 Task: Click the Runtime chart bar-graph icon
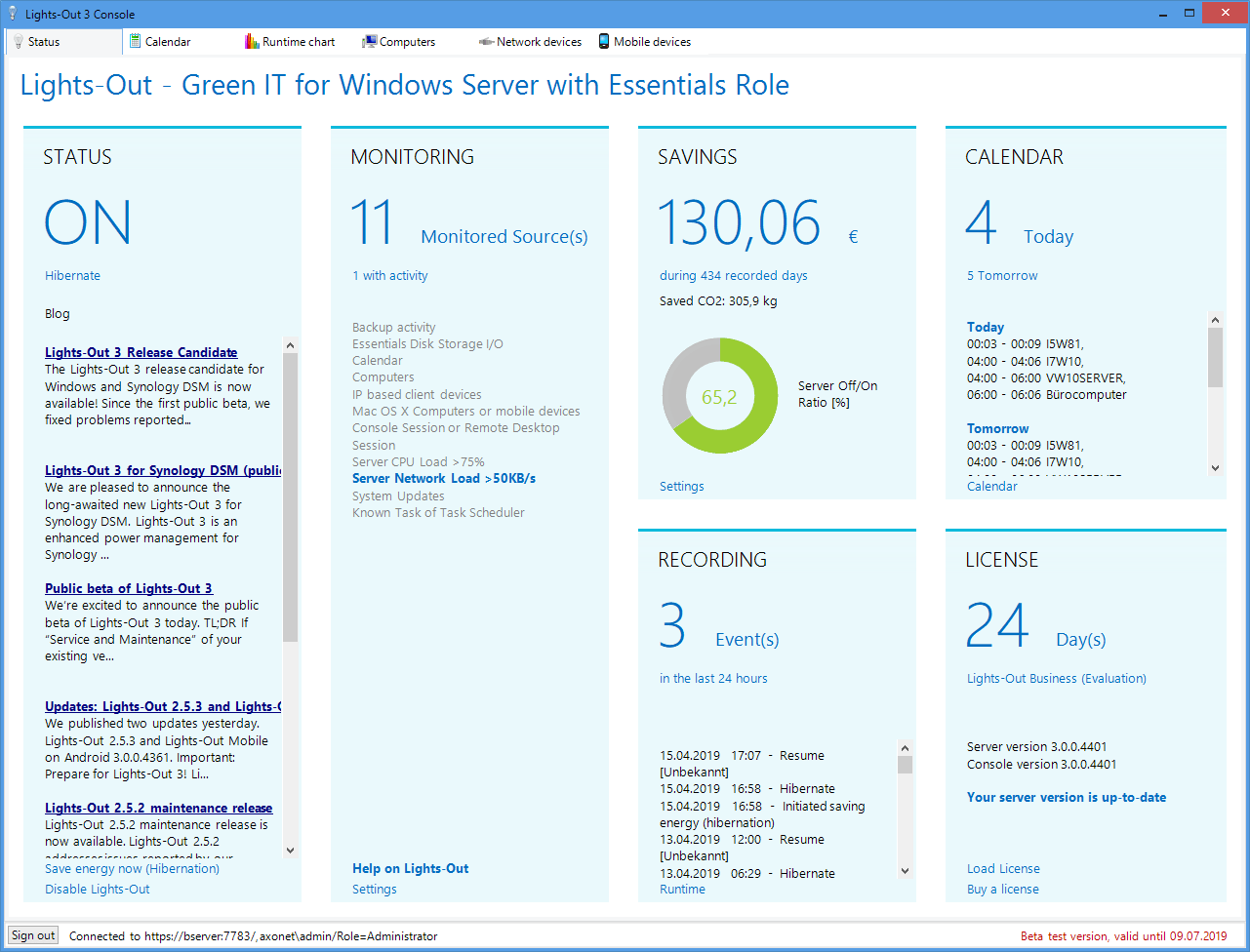(x=252, y=42)
